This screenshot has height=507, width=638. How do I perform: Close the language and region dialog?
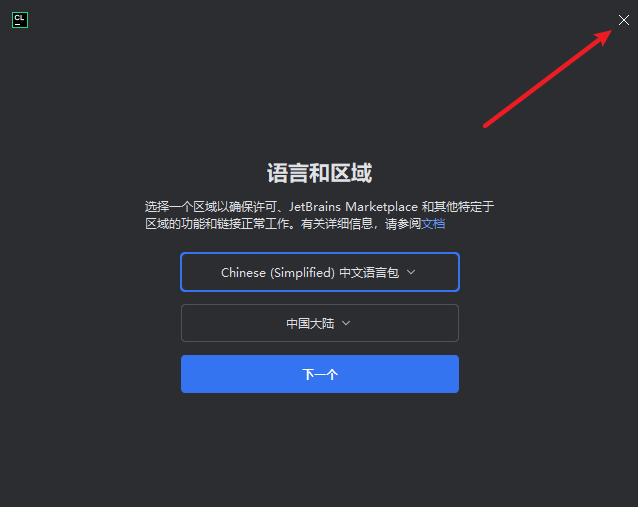tap(623, 20)
